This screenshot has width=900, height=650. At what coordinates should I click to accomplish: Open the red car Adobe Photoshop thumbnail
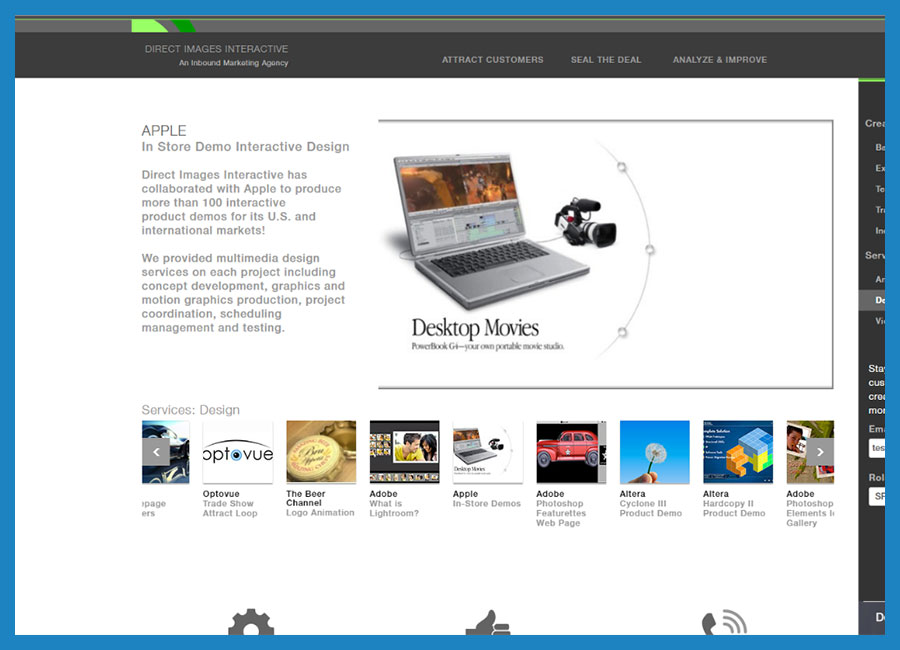coord(571,452)
